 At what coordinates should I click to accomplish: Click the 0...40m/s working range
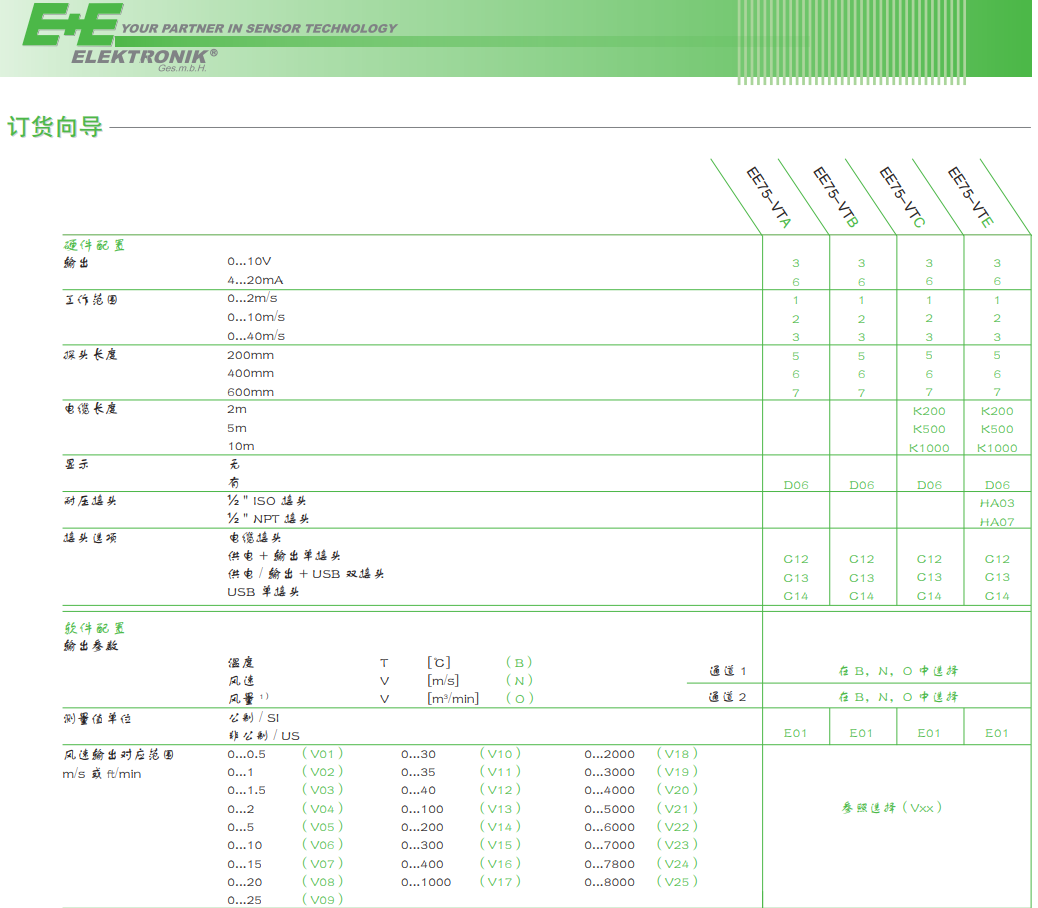256,336
